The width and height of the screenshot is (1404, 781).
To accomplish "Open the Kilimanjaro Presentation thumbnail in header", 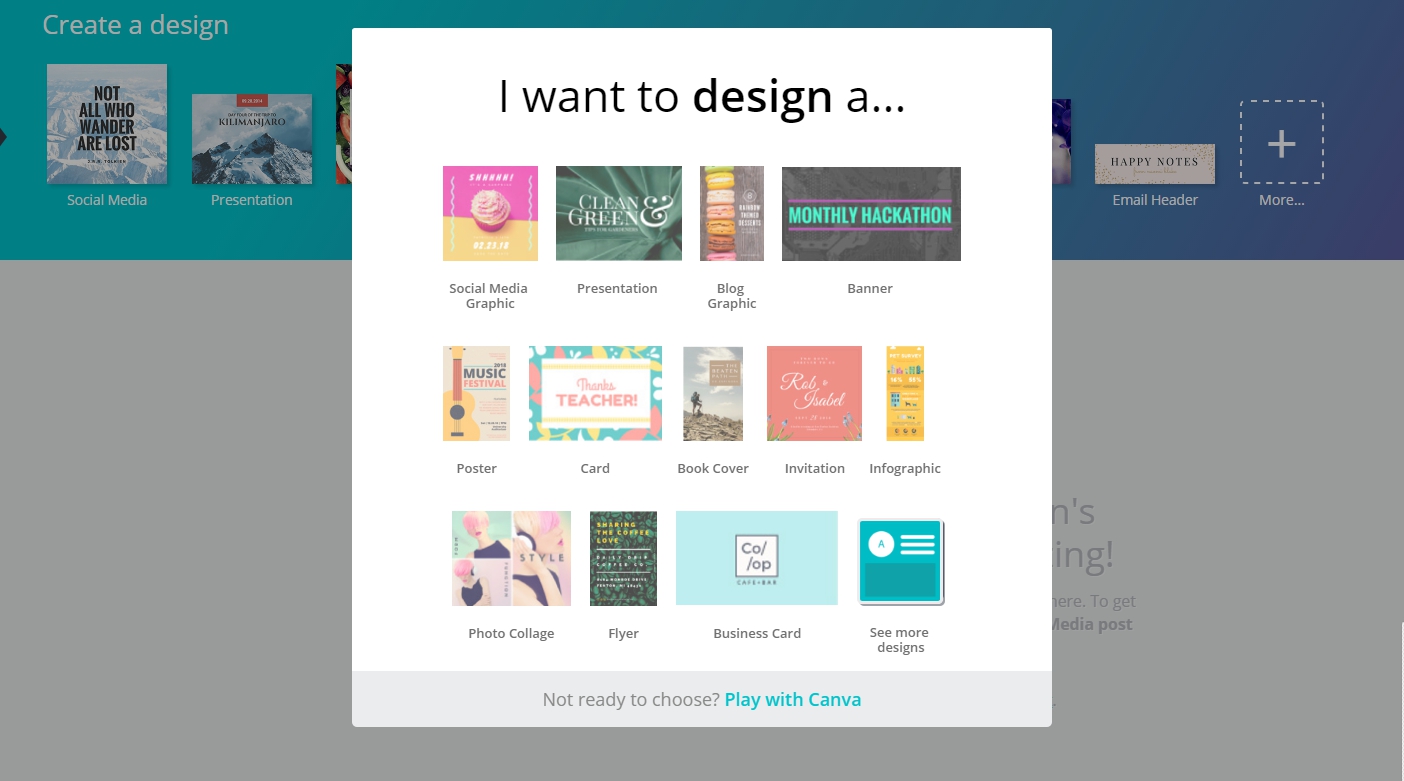I will click(252, 139).
